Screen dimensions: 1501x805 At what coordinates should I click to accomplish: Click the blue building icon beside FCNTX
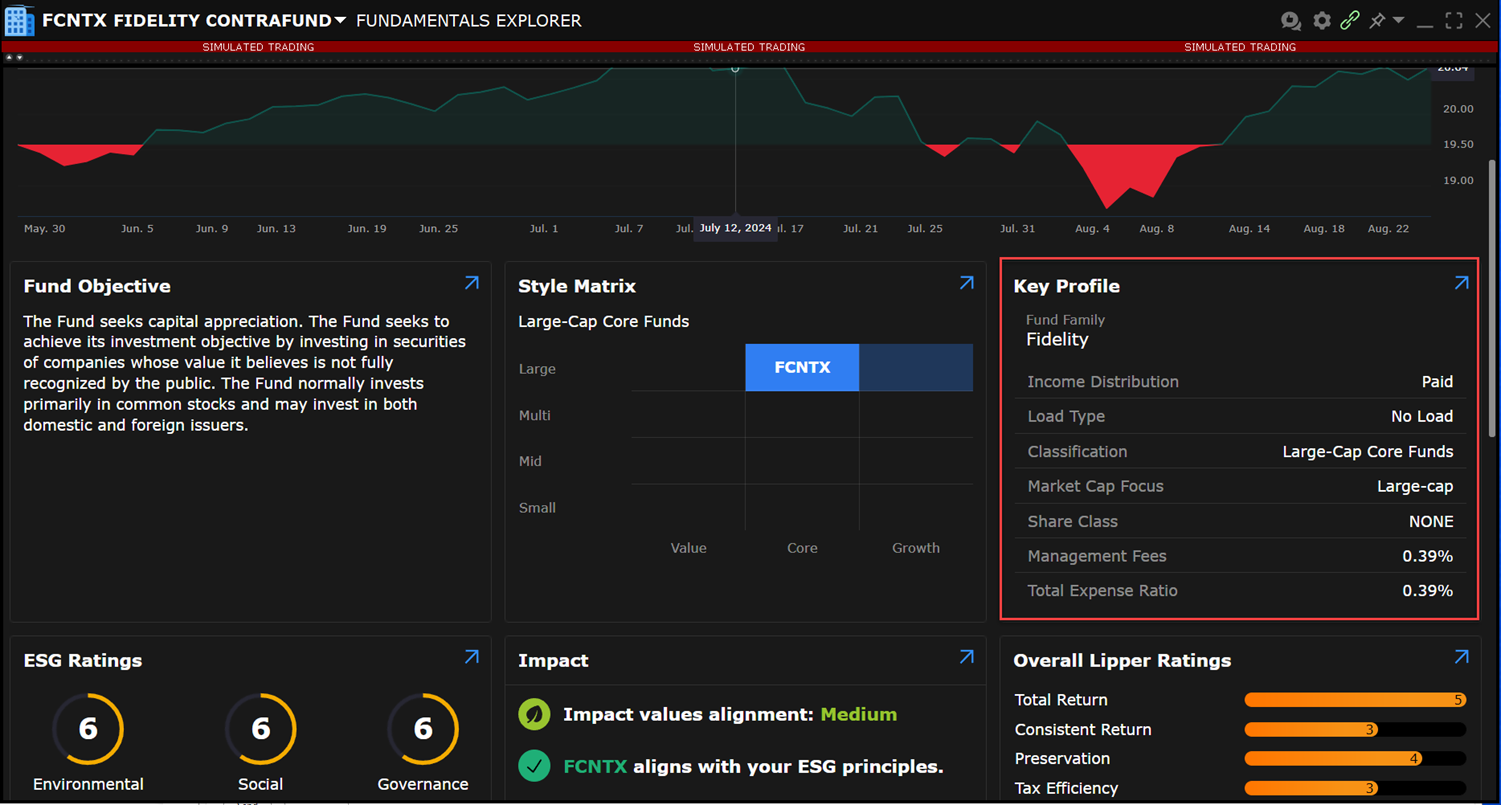coord(19,20)
